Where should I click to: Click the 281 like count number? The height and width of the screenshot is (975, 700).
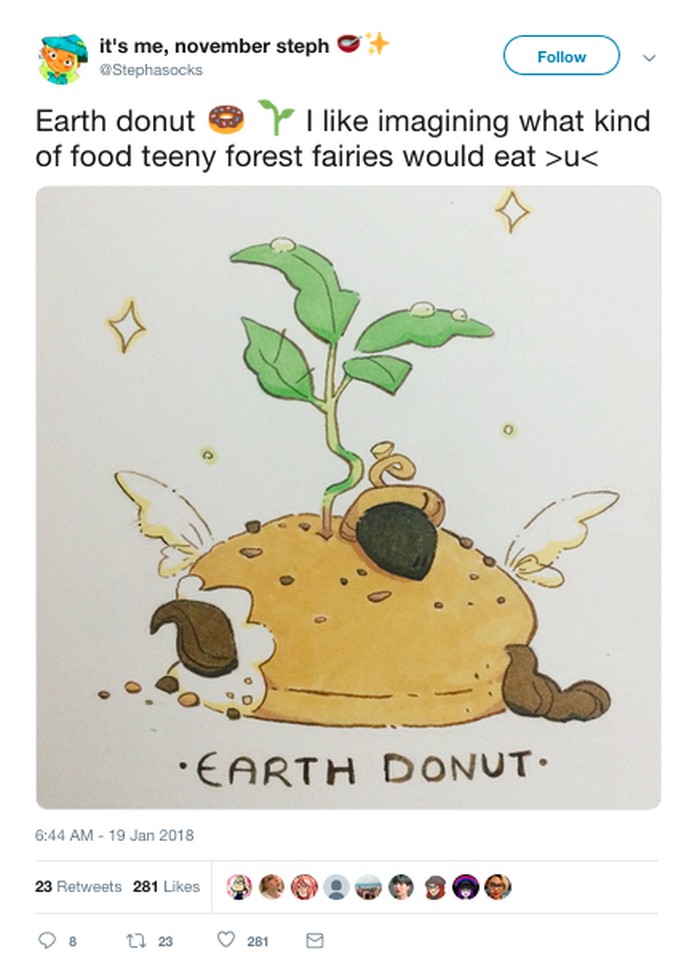tap(258, 942)
